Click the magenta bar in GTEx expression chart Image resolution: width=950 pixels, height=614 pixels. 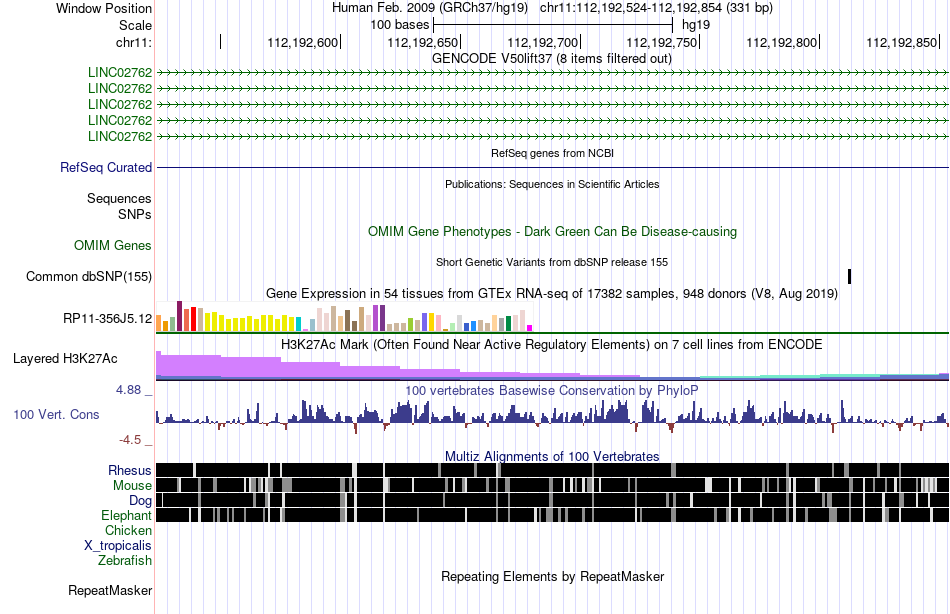pos(530,328)
